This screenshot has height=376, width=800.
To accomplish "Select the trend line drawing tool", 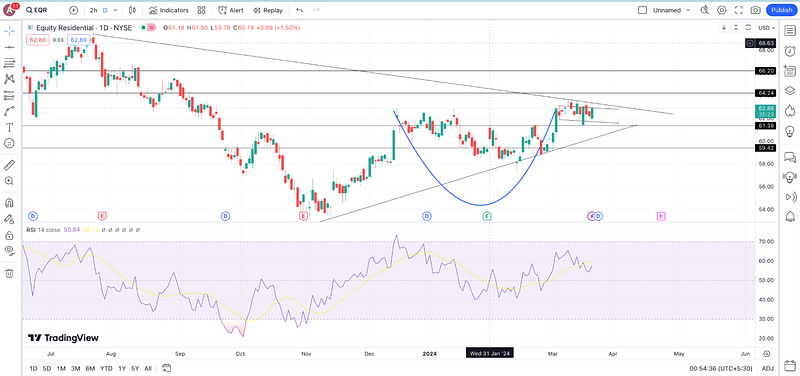I will [x=9, y=47].
